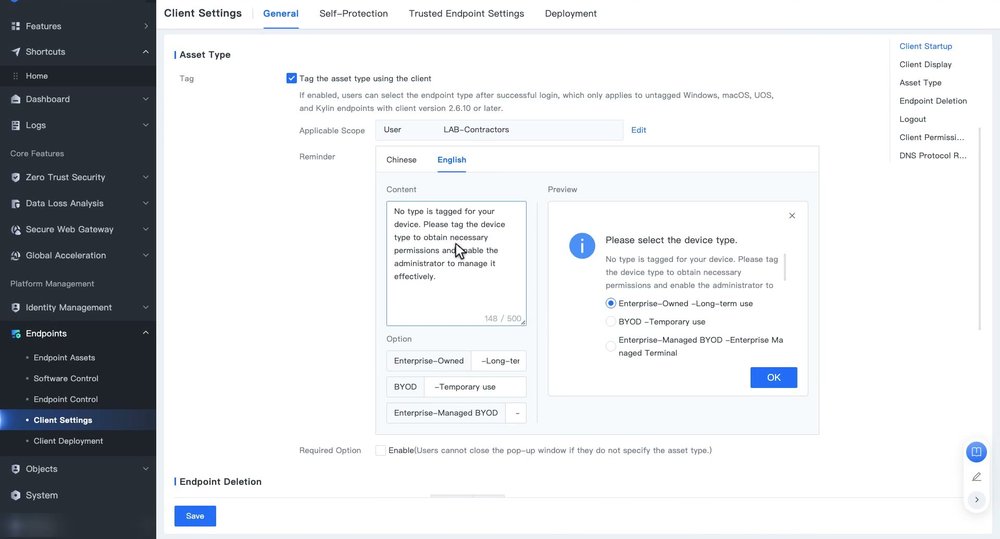Click Edit next to Applicable Scope

click(x=638, y=130)
